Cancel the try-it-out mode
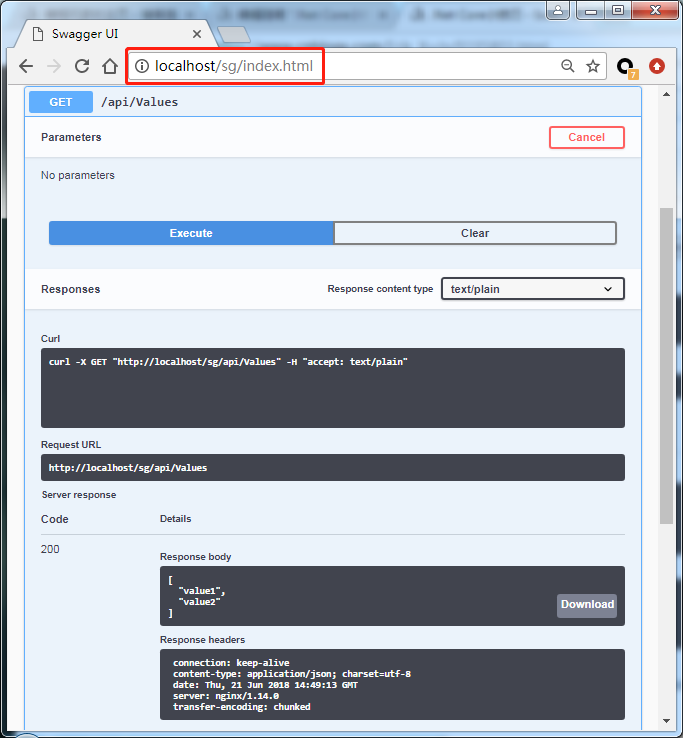683x738 pixels. click(587, 137)
